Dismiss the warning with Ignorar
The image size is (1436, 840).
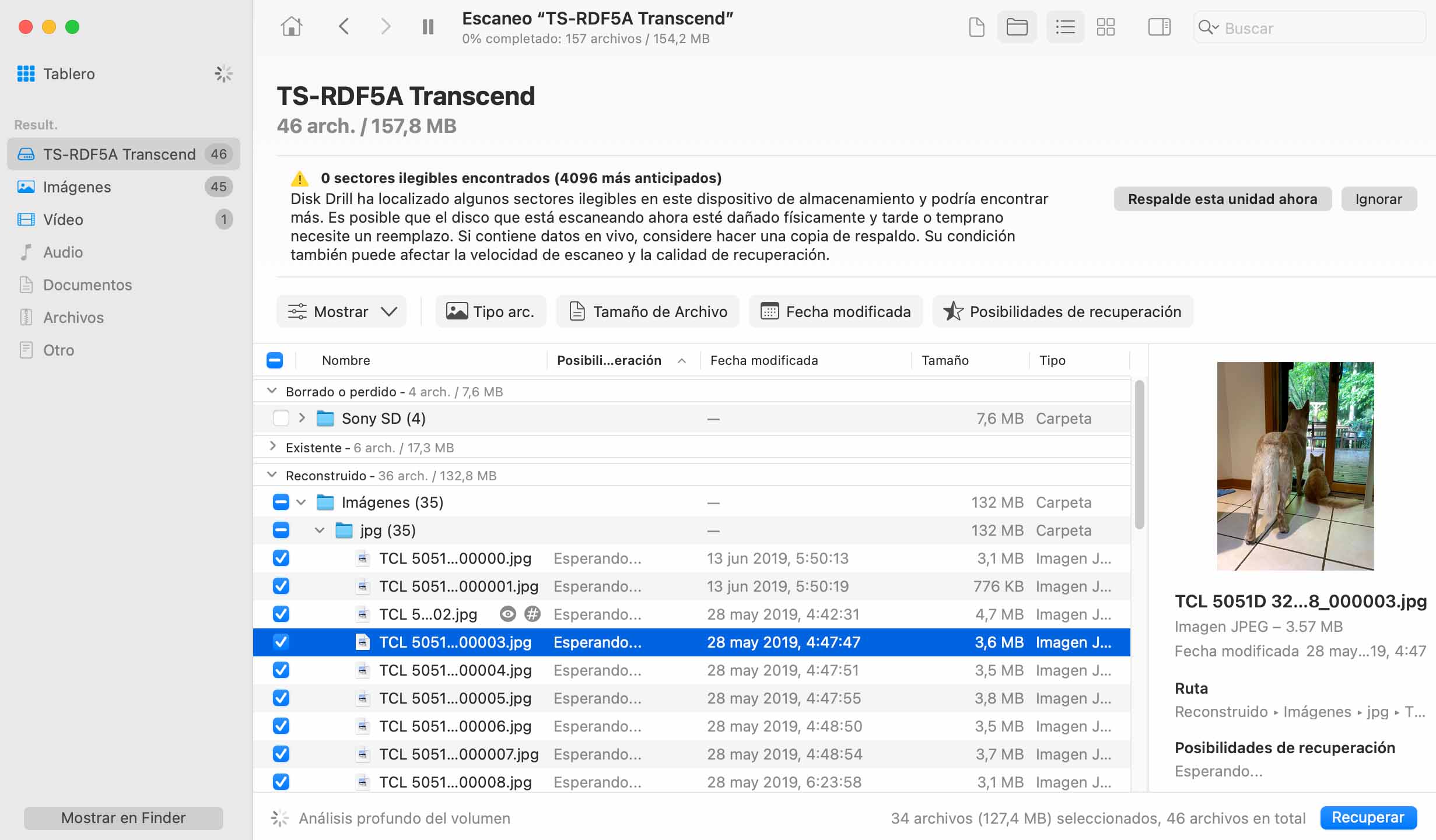coord(1378,199)
